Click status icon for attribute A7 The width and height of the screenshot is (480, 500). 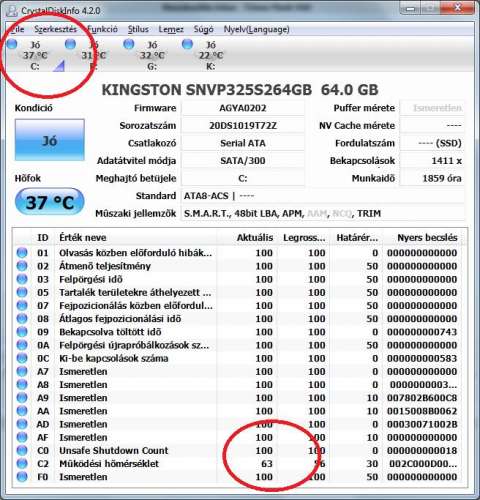click(x=22, y=371)
